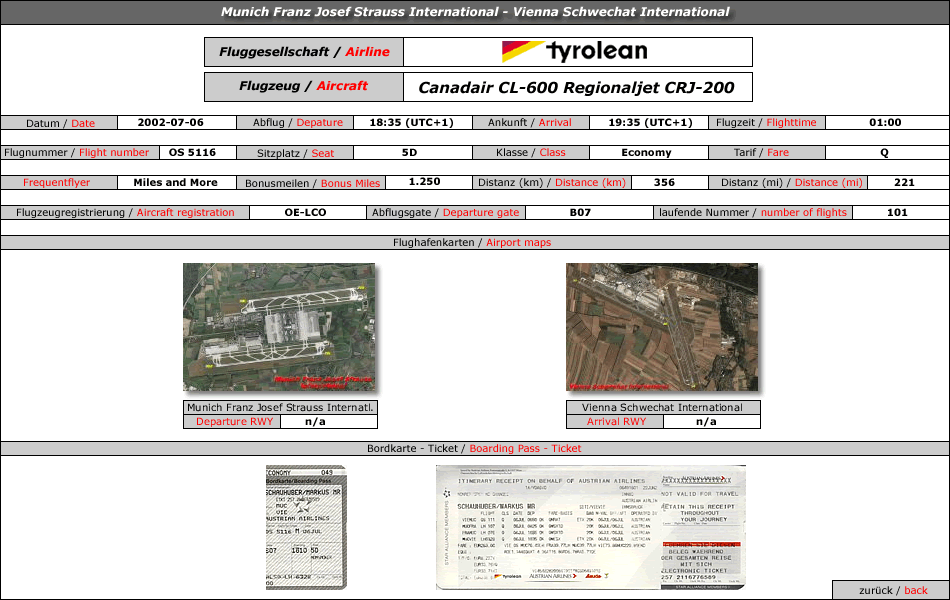The height and width of the screenshot is (600, 950).
Task: Click the Distanz (mi) / Distance (mi) label
Action: (x=791, y=182)
